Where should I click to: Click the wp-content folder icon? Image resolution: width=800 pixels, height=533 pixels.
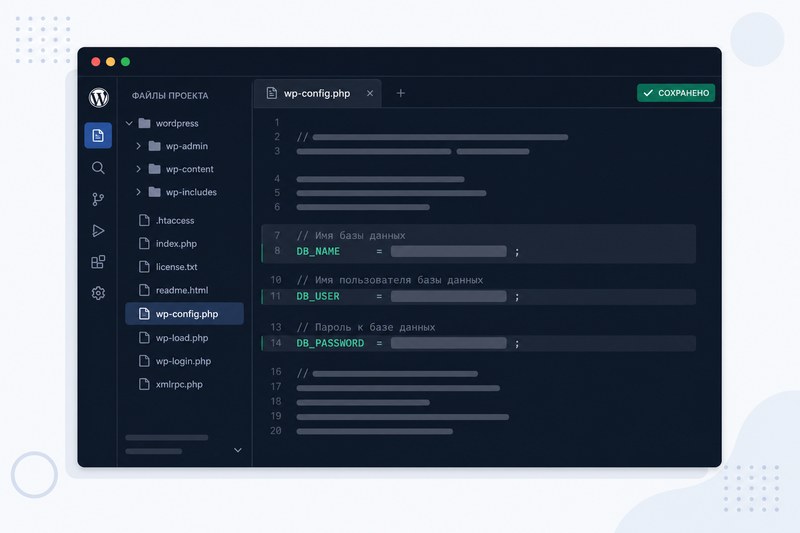(x=154, y=169)
